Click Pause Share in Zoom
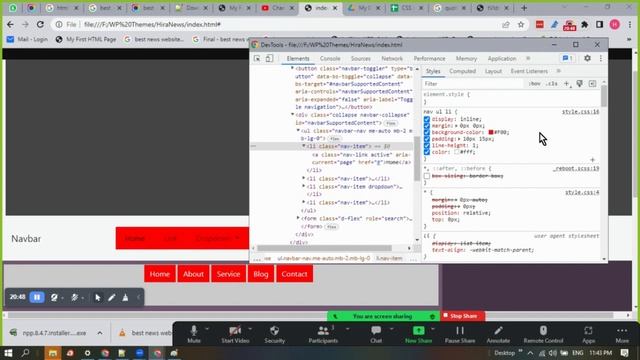The image size is (640, 360). (x=460, y=334)
